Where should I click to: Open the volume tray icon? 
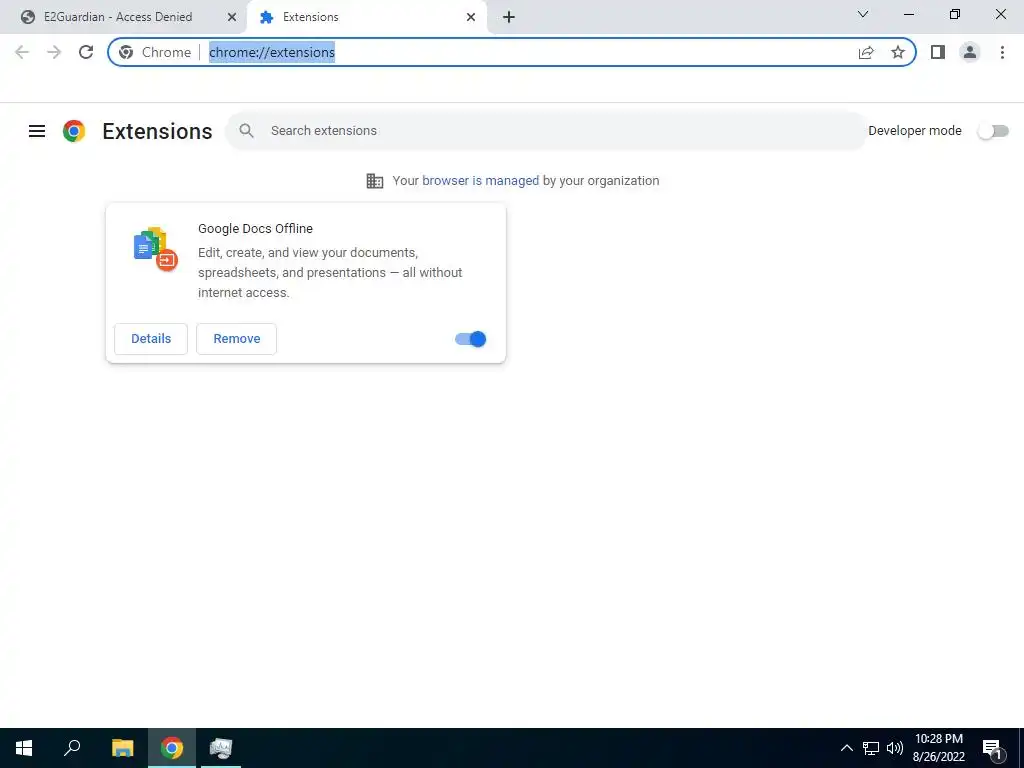895,748
